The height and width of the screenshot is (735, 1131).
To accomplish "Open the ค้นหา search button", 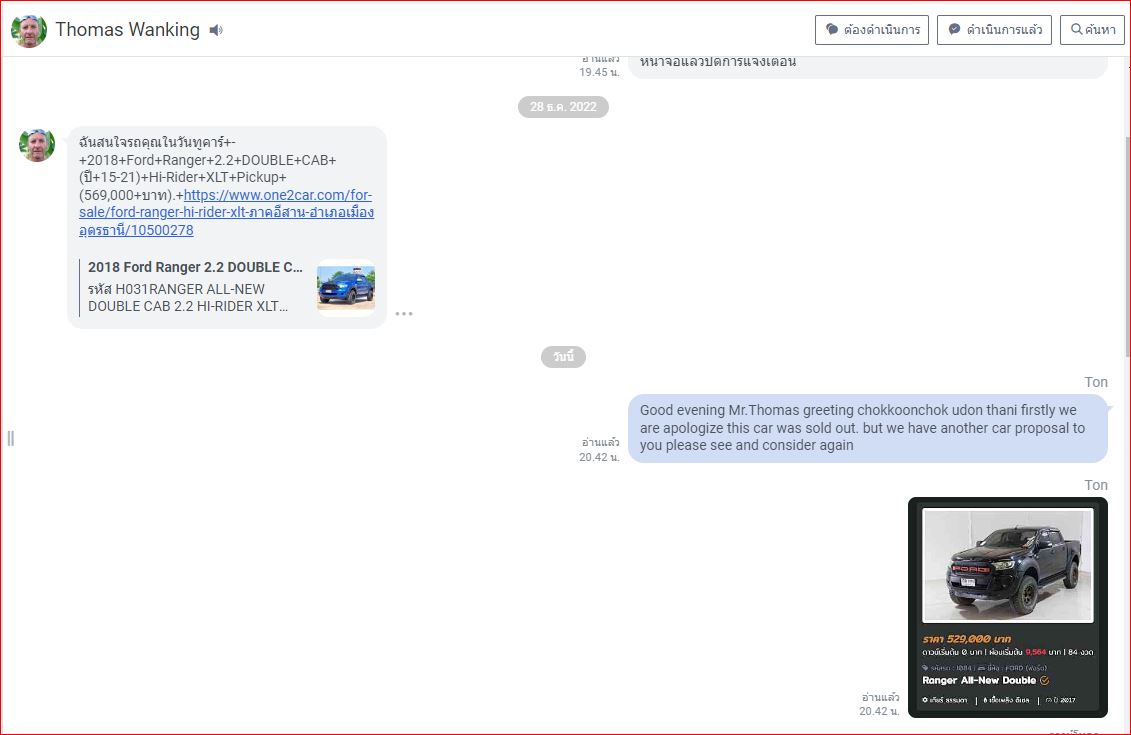I will point(1092,30).
